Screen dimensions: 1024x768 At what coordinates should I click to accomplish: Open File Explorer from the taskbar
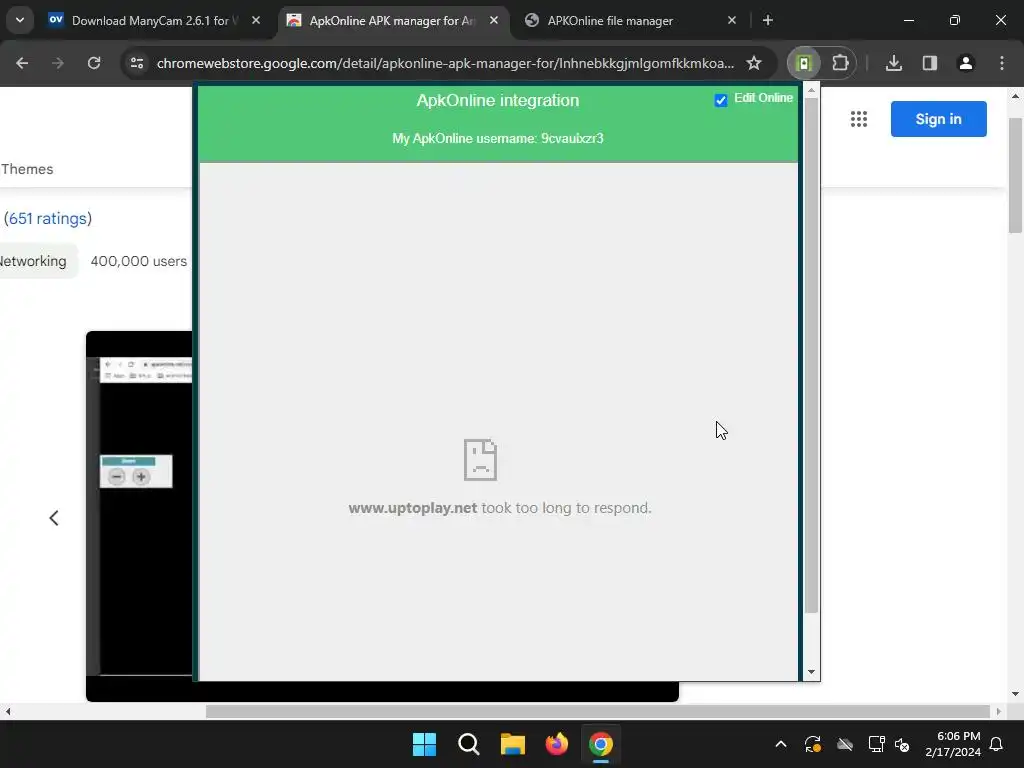click(513, 744)
